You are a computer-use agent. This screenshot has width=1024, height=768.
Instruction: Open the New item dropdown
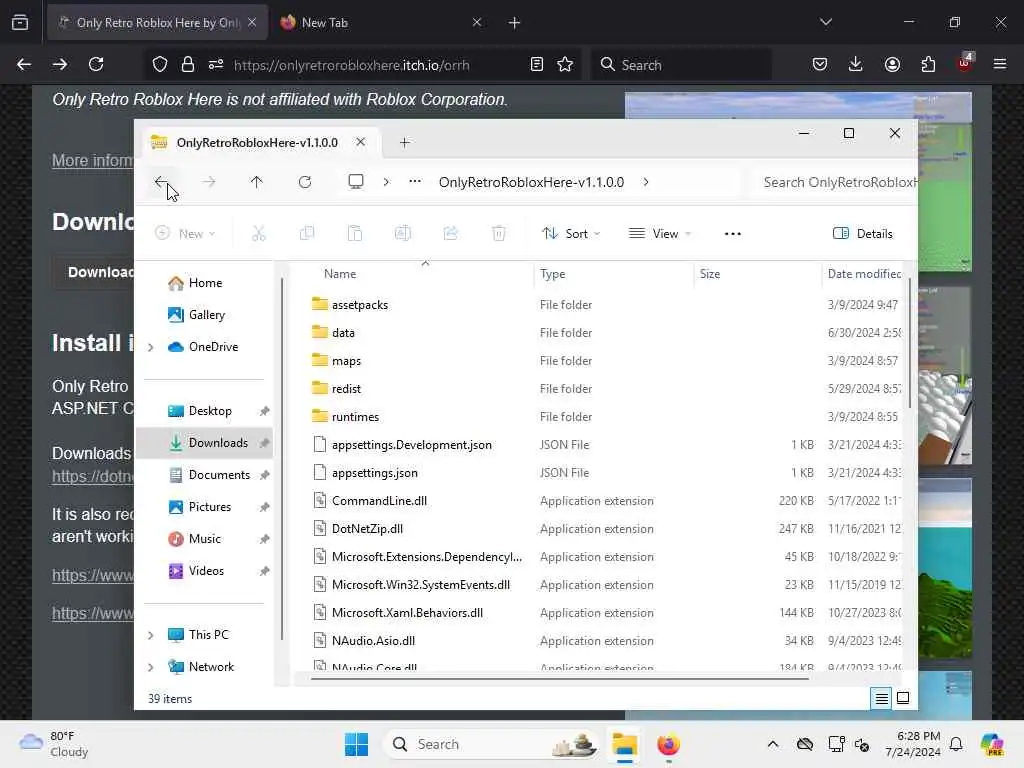point(185,233)
